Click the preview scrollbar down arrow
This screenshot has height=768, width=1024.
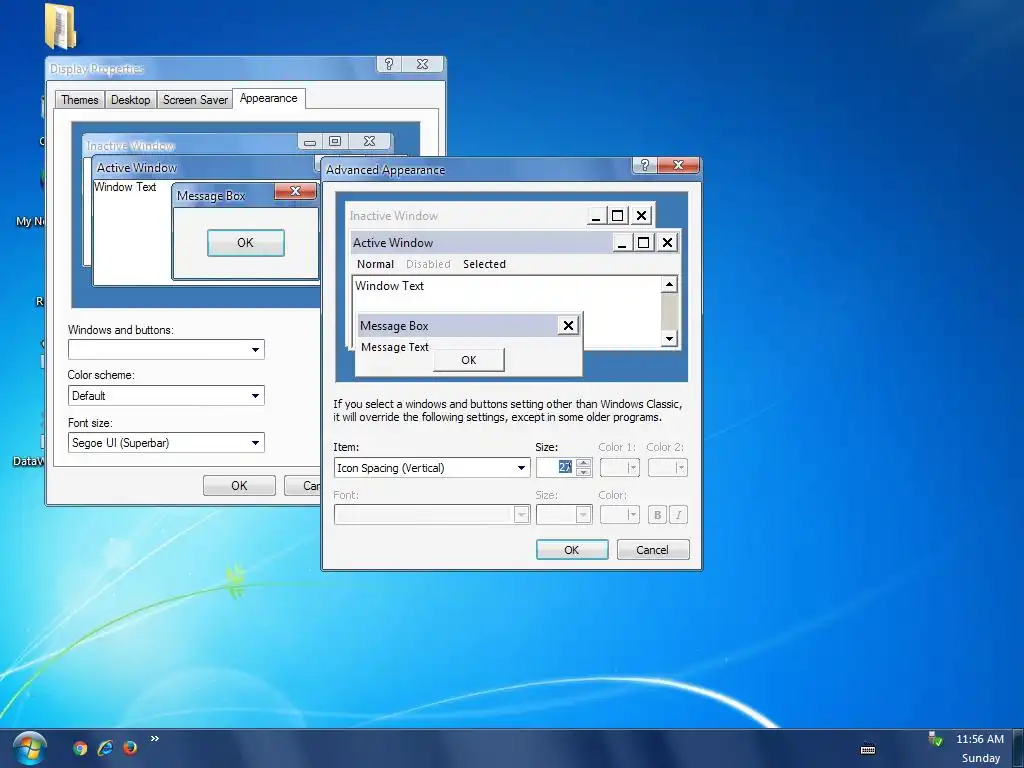(669, 338)
